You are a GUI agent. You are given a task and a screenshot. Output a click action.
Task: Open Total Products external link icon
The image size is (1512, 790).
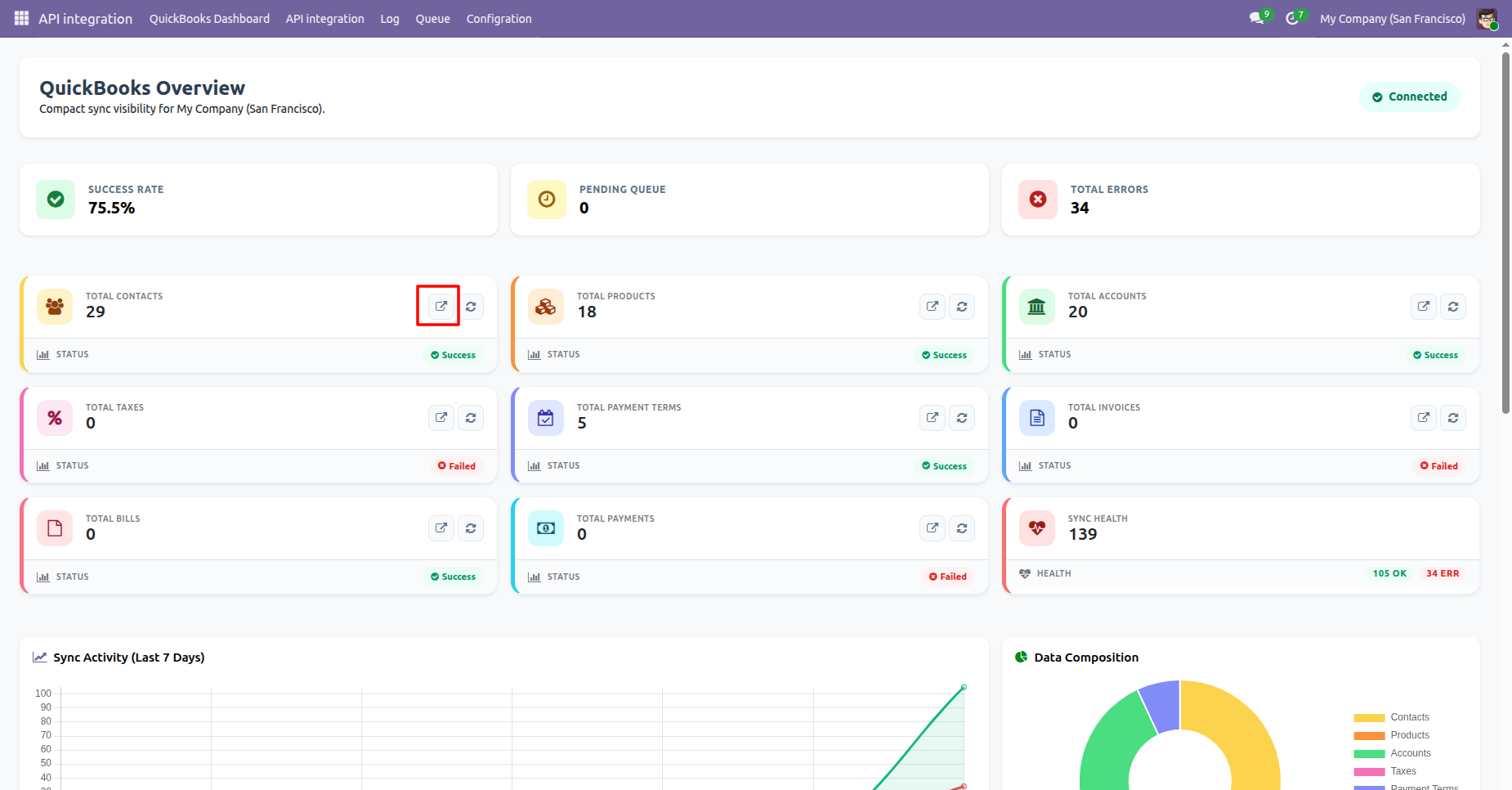point(933,306)
